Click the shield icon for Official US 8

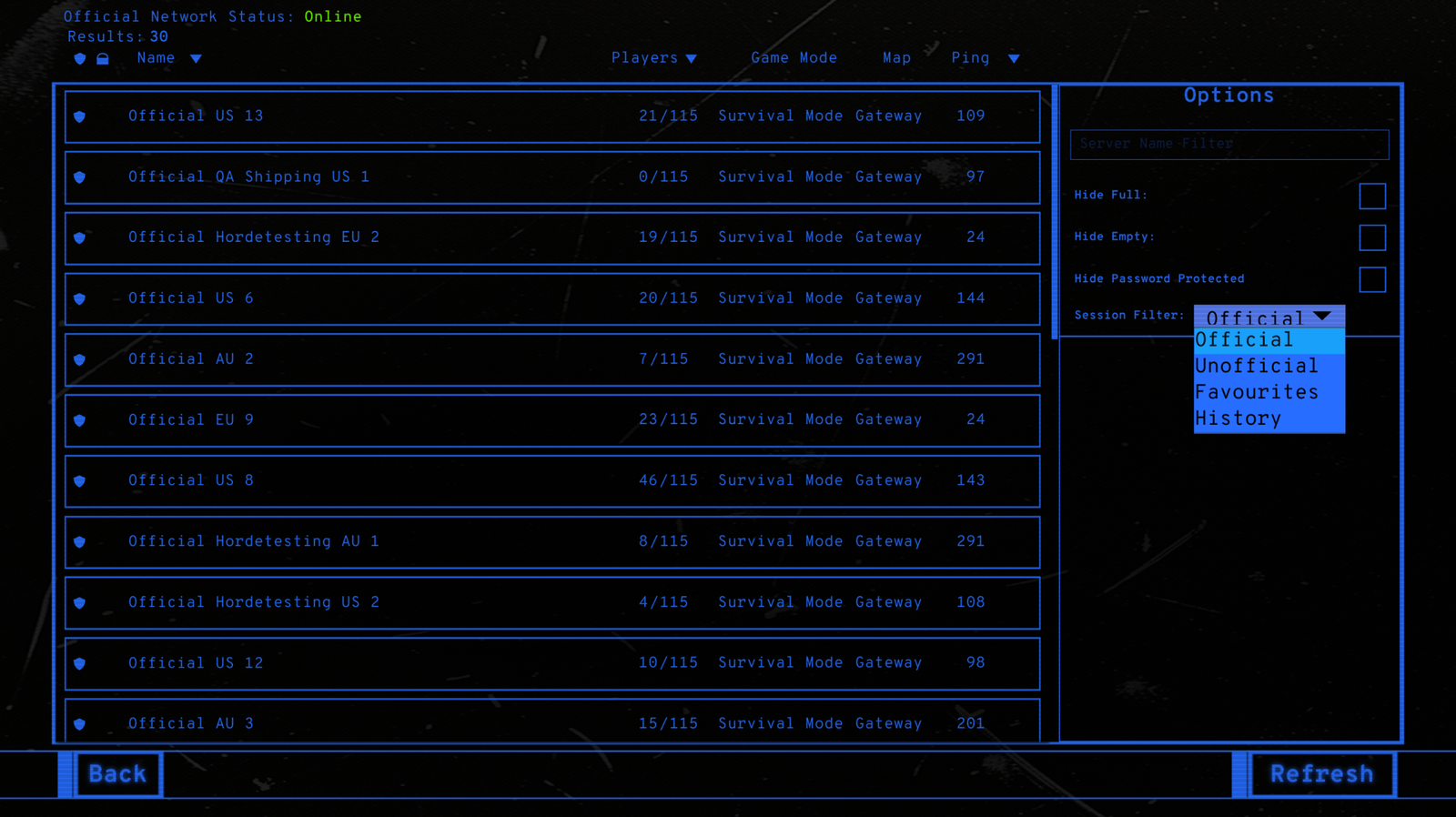point(80,481)
